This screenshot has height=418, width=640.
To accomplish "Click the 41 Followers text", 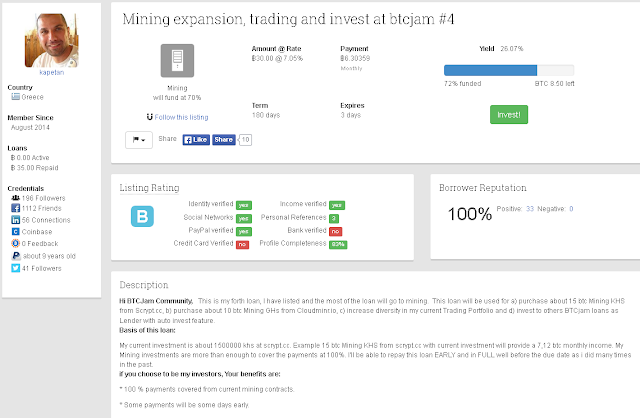I will (x=42, y=268).
